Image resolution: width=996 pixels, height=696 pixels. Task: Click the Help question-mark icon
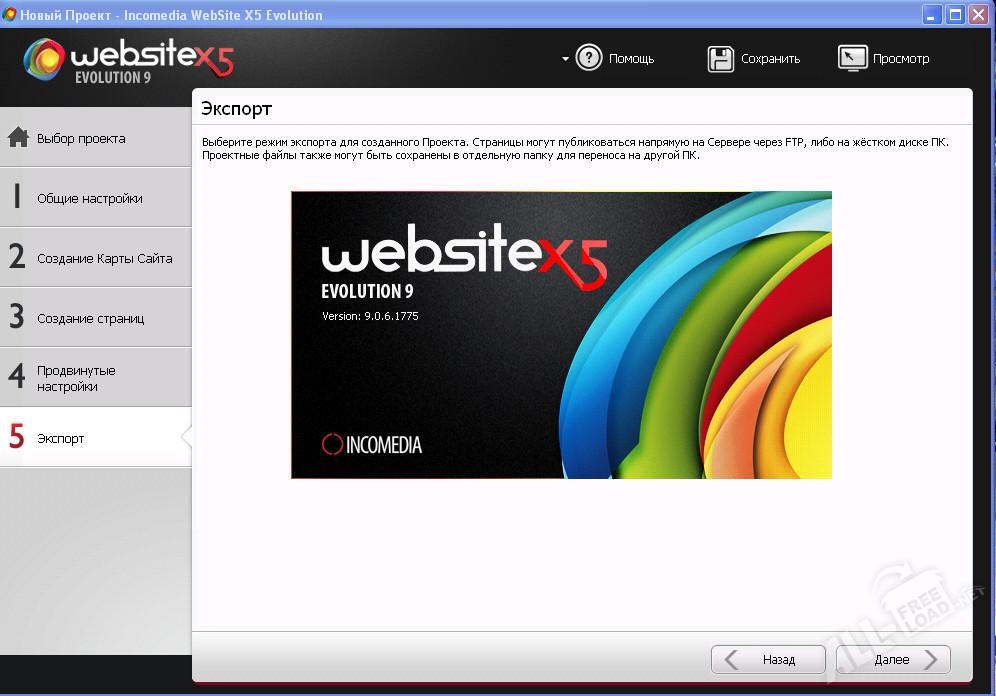[590, 58]
